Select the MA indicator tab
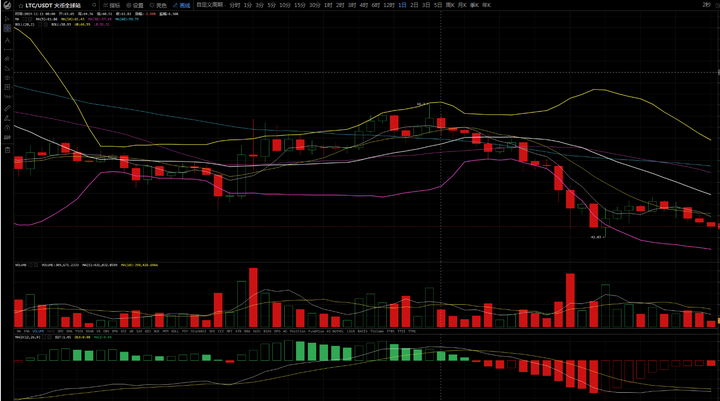The height and width of the screenshot is (401, 720). 18,331
